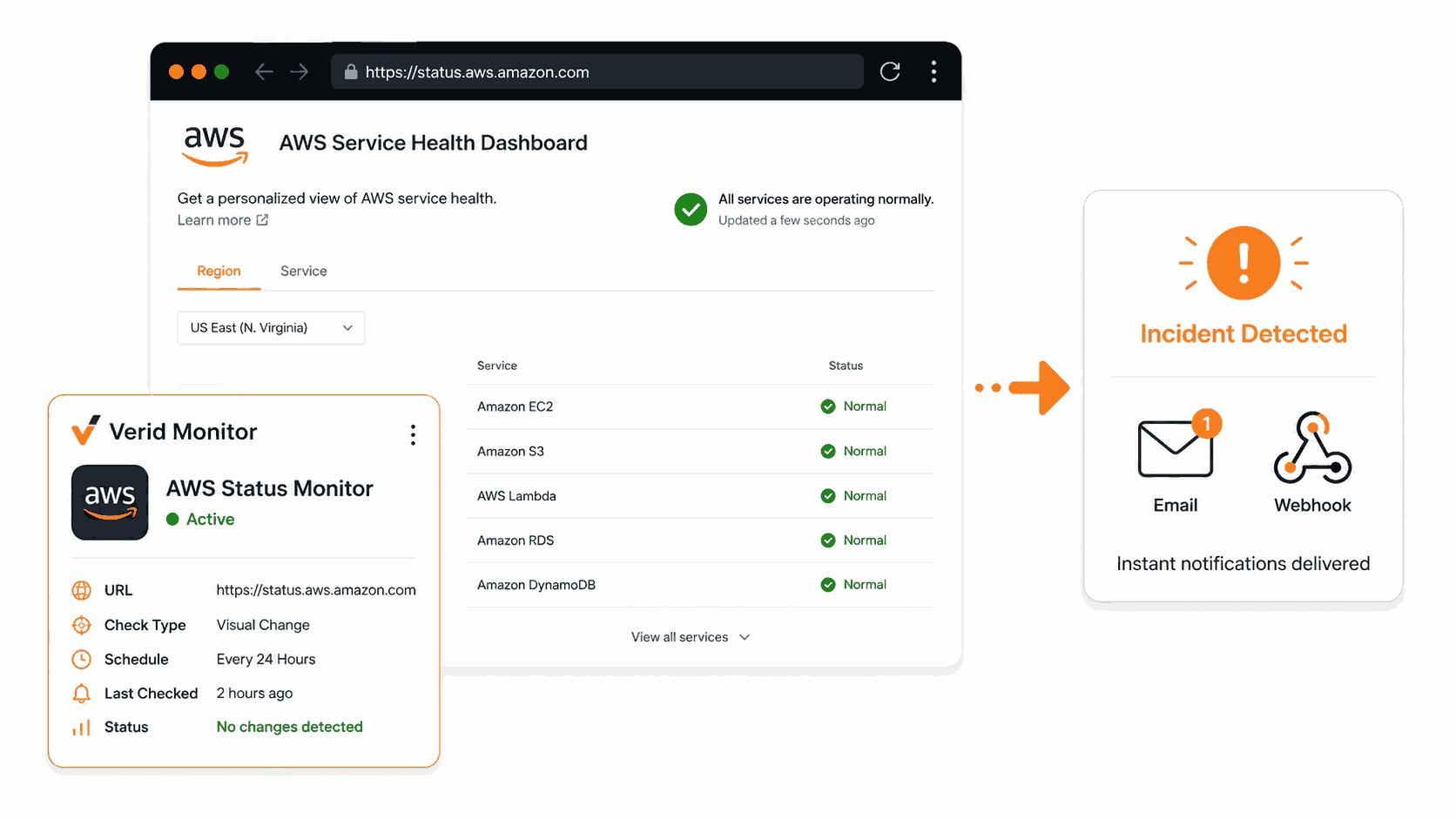Click the Normal status for Amazon DynamoDB
Viewport: 1456px width, 819px height.
865,585
